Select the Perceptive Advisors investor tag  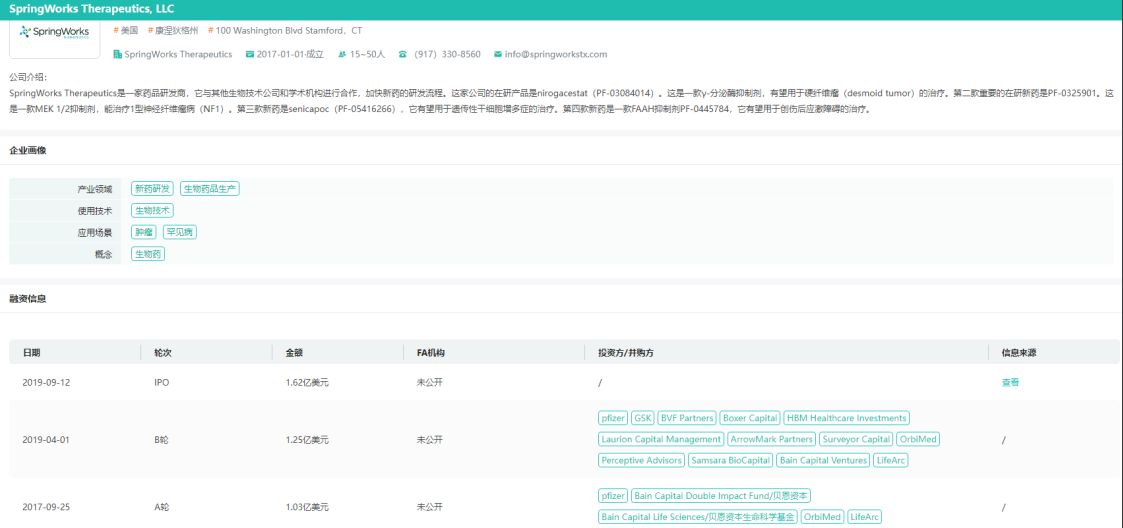[640, 460]
